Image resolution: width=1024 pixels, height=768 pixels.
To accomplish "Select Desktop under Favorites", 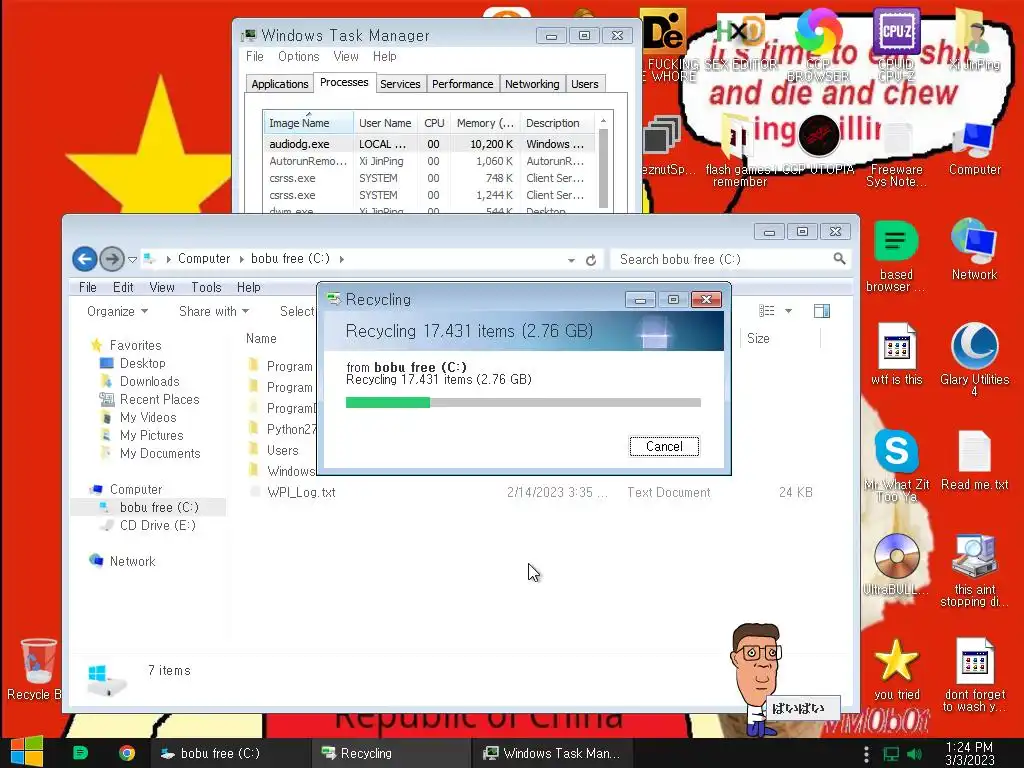I will tap(142, 363).
